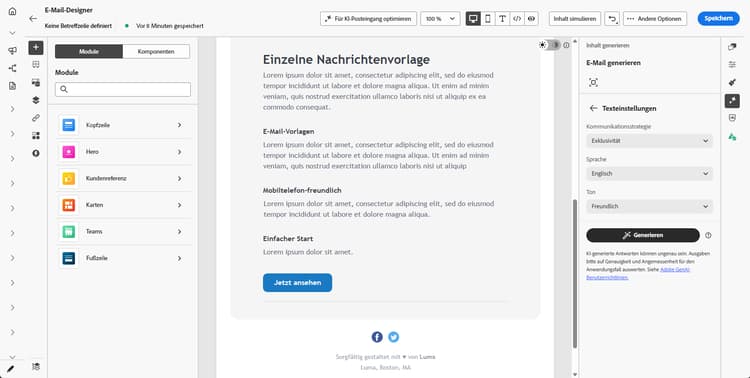Open the alerts circle icon

pyautogui.click(x=36, y=153)
